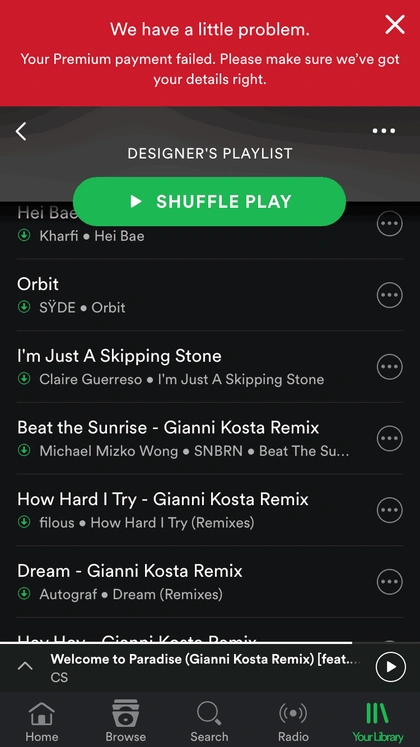Start Shuffle Play
420x747 pixels.
click(x=210, y=202)
